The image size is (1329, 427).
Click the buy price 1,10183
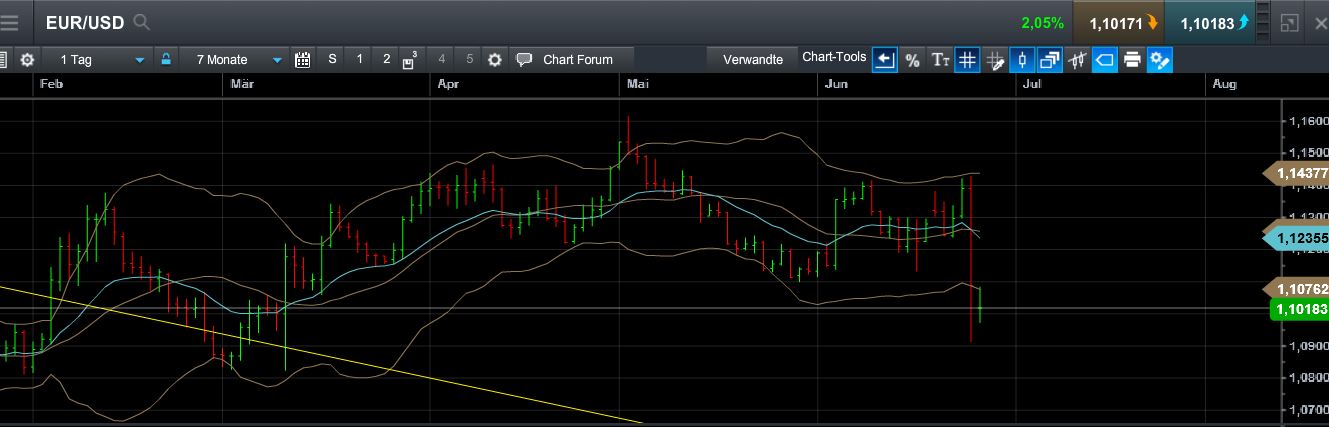(1208, 22)
